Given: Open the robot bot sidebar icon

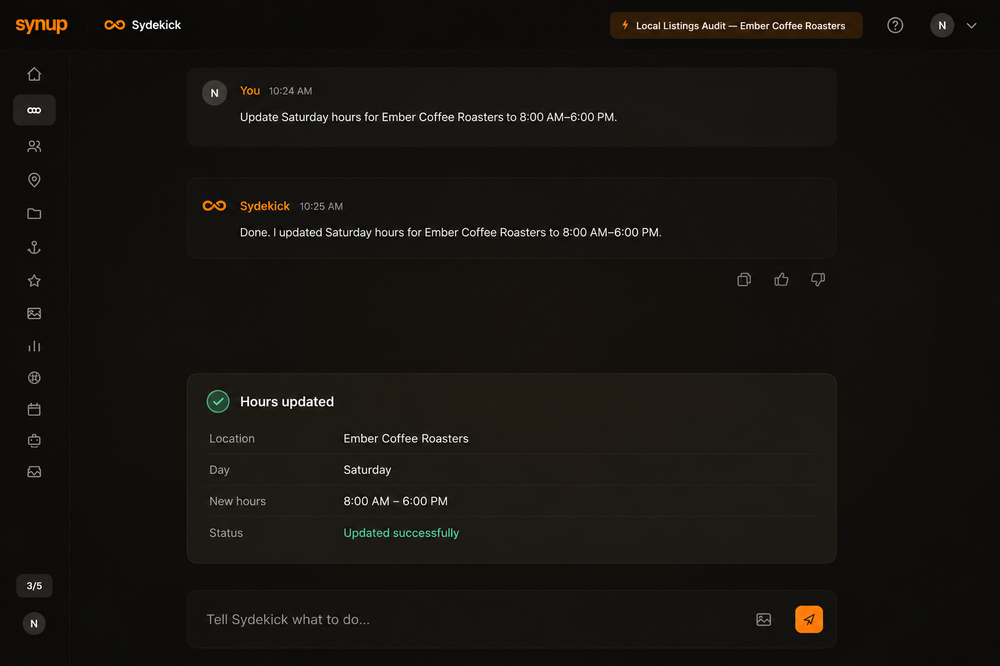Looking at the screenshot, I should coord(34,440).
